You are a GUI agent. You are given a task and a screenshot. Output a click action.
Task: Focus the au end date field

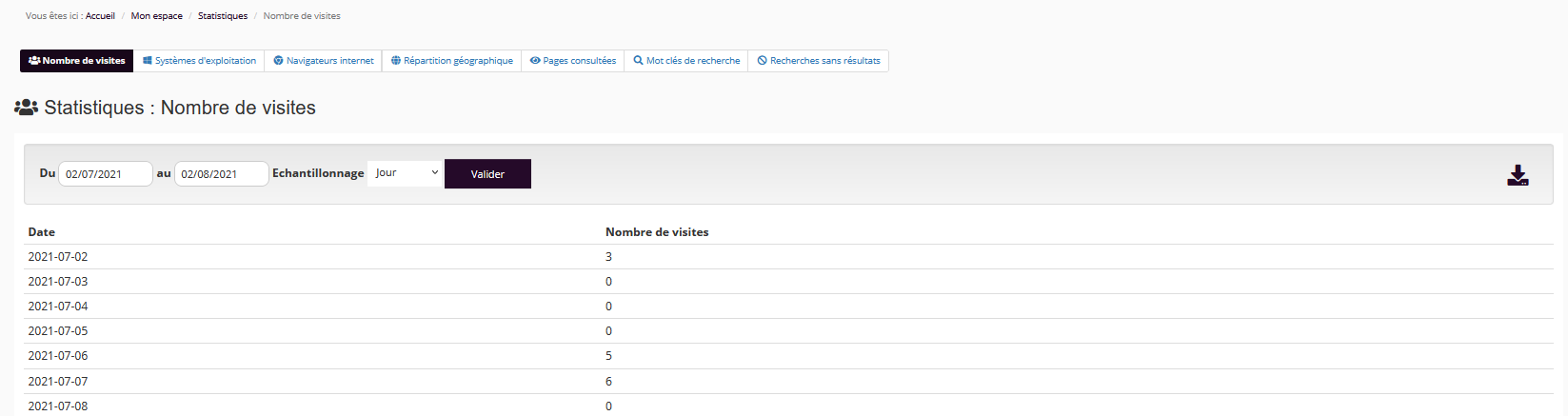221,174
